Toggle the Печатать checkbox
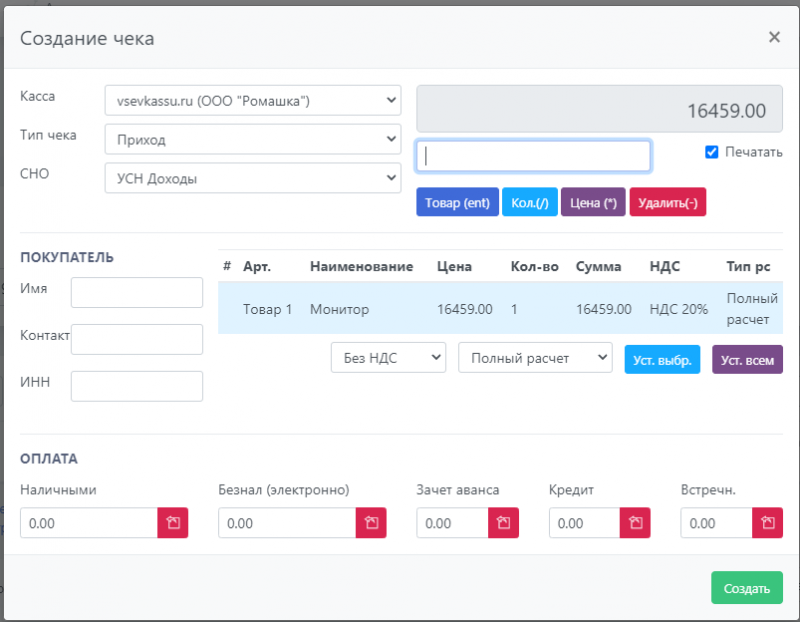The height and width of the screenshot is (622, 800). 712,152
